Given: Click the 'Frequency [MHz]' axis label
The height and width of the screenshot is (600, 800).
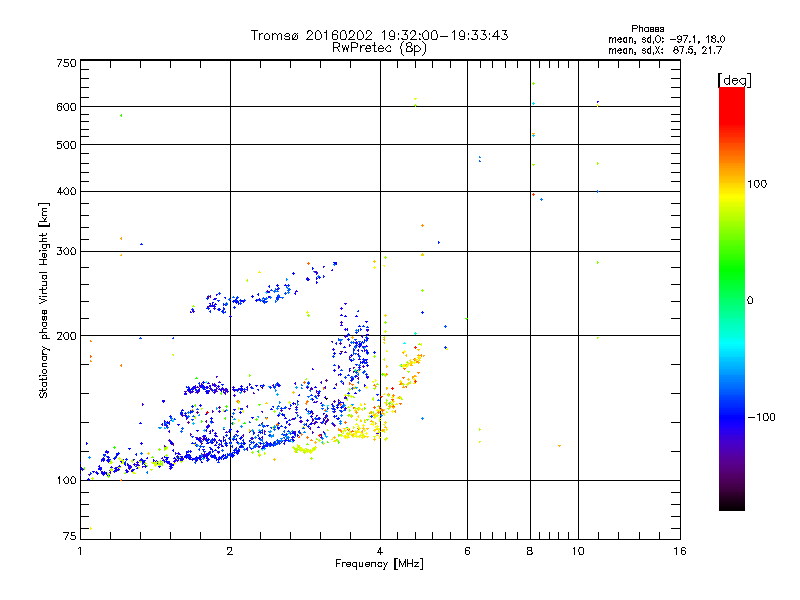Looking at the screenshot, I should (379, 564).
